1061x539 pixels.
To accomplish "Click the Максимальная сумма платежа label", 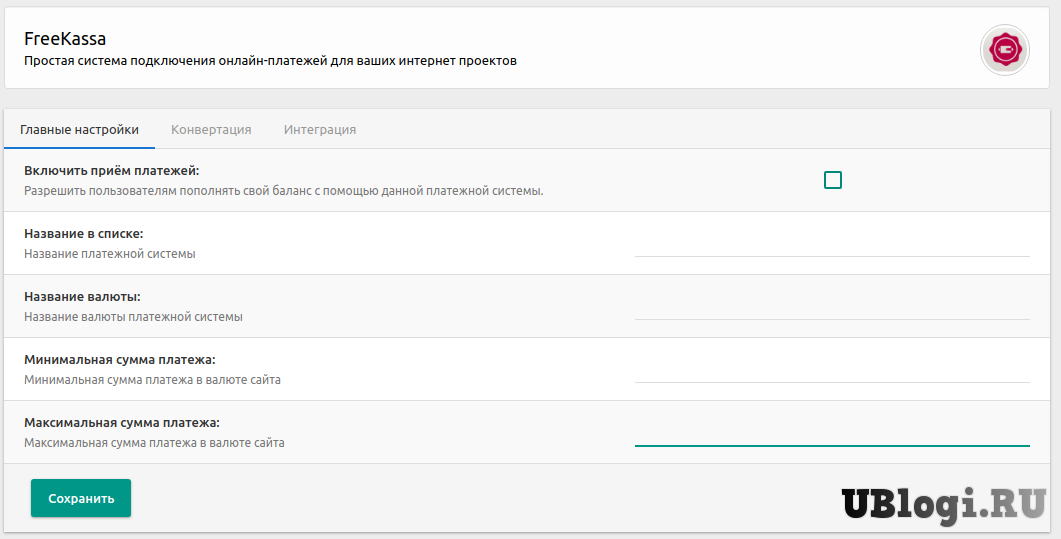I will 122,422.
